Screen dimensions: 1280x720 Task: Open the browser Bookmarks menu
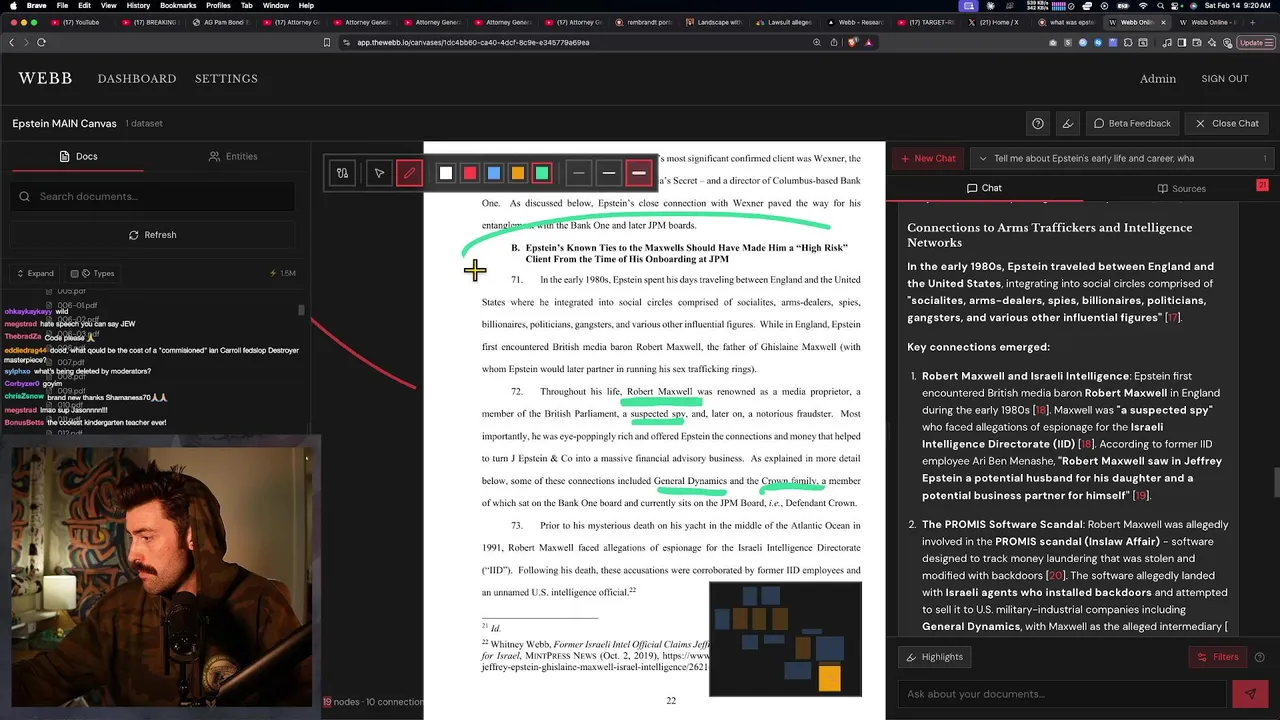[178, 5]
